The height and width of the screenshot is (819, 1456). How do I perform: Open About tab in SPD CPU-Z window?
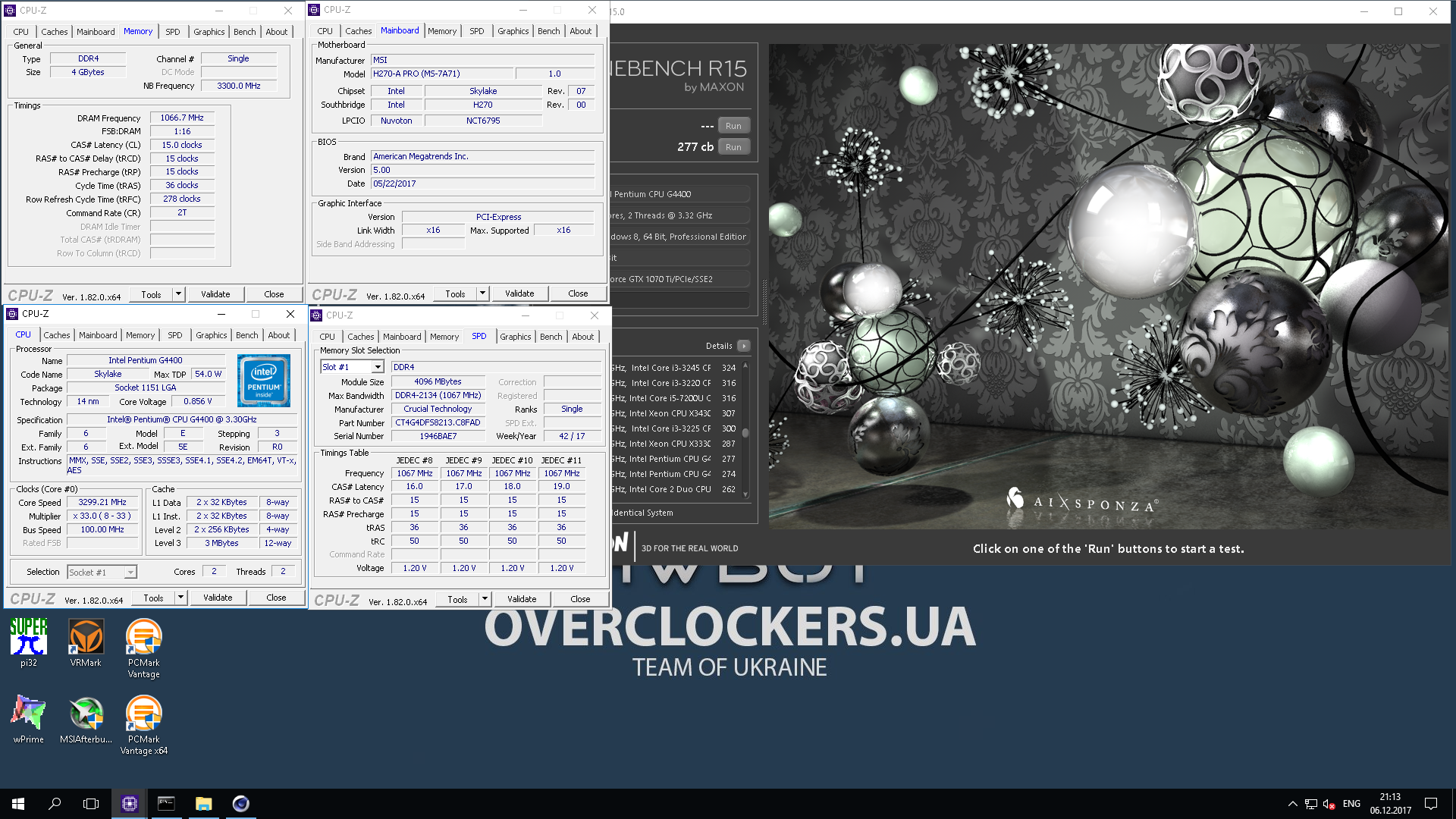pyautogui.click(x=582, y=337)
